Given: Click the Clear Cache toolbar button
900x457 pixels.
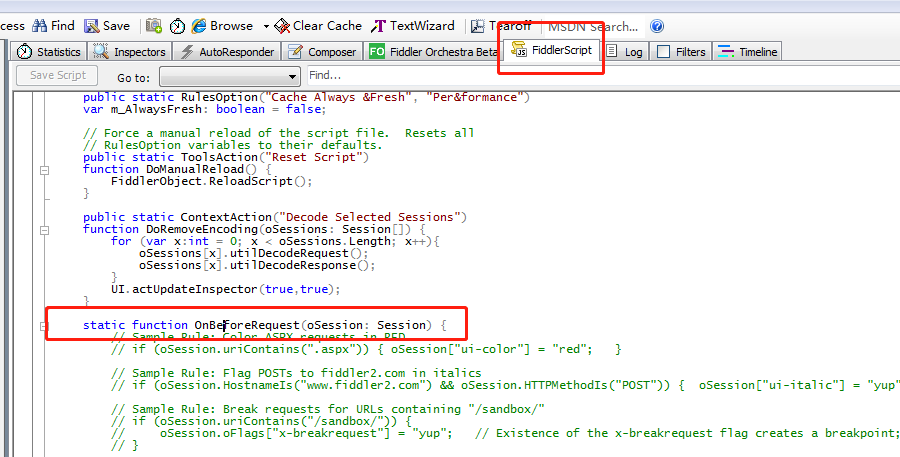Looking at the screenshot, I should (x=318, y=26).
